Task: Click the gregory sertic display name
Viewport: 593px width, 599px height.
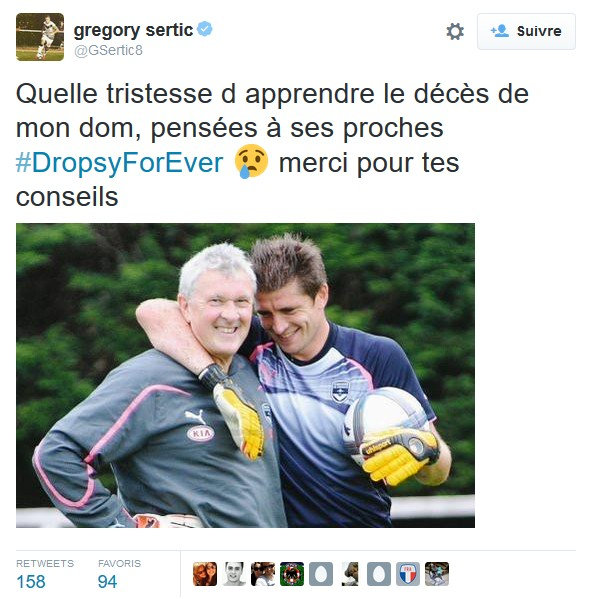Action: click(133, 30)
